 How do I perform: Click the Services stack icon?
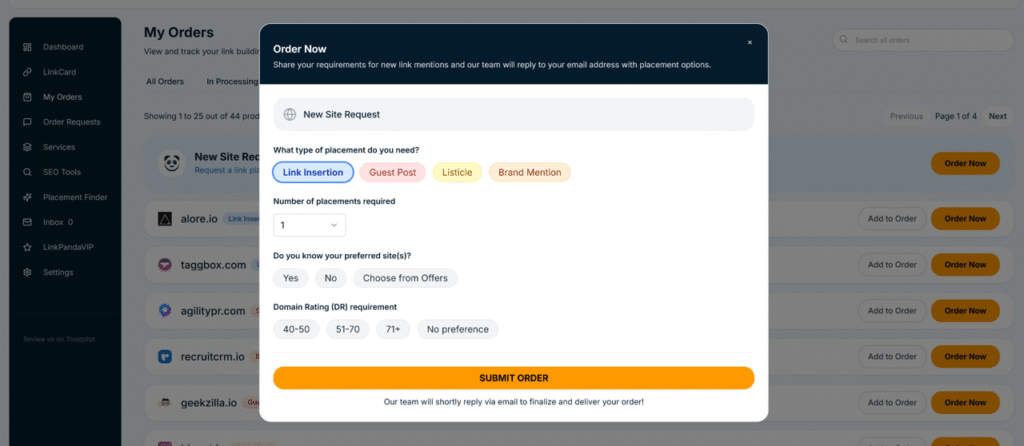27,147
